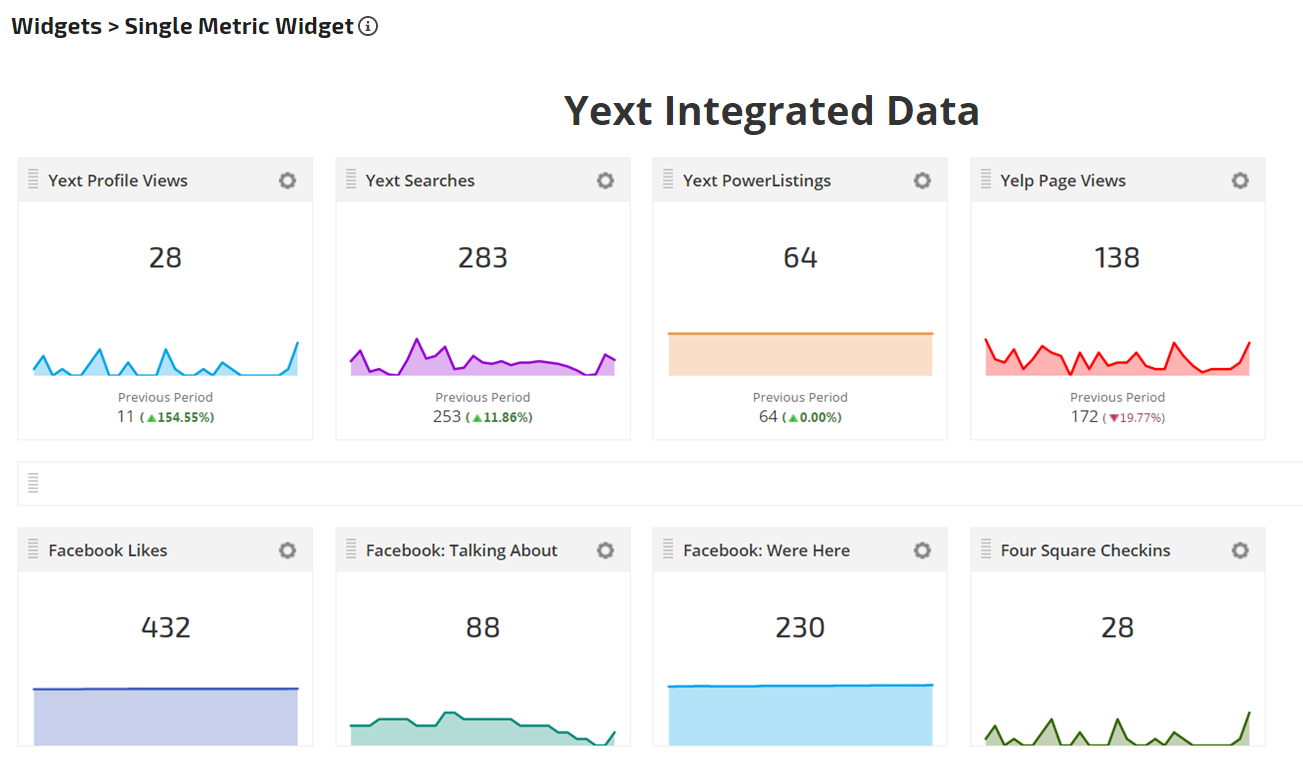Click the Yext Profile Views sparkline chart

point(165,362)
